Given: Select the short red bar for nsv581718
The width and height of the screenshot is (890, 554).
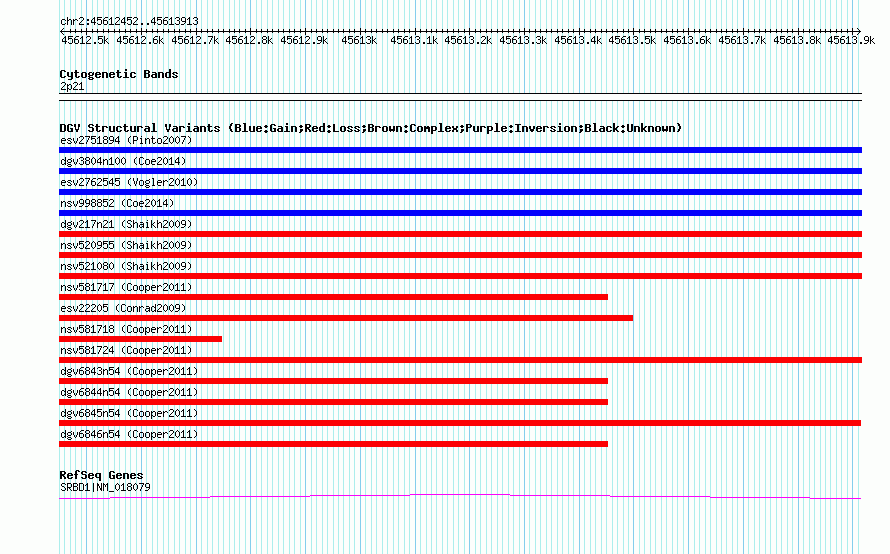Looking at the screenshot, I should pos(141,339).
